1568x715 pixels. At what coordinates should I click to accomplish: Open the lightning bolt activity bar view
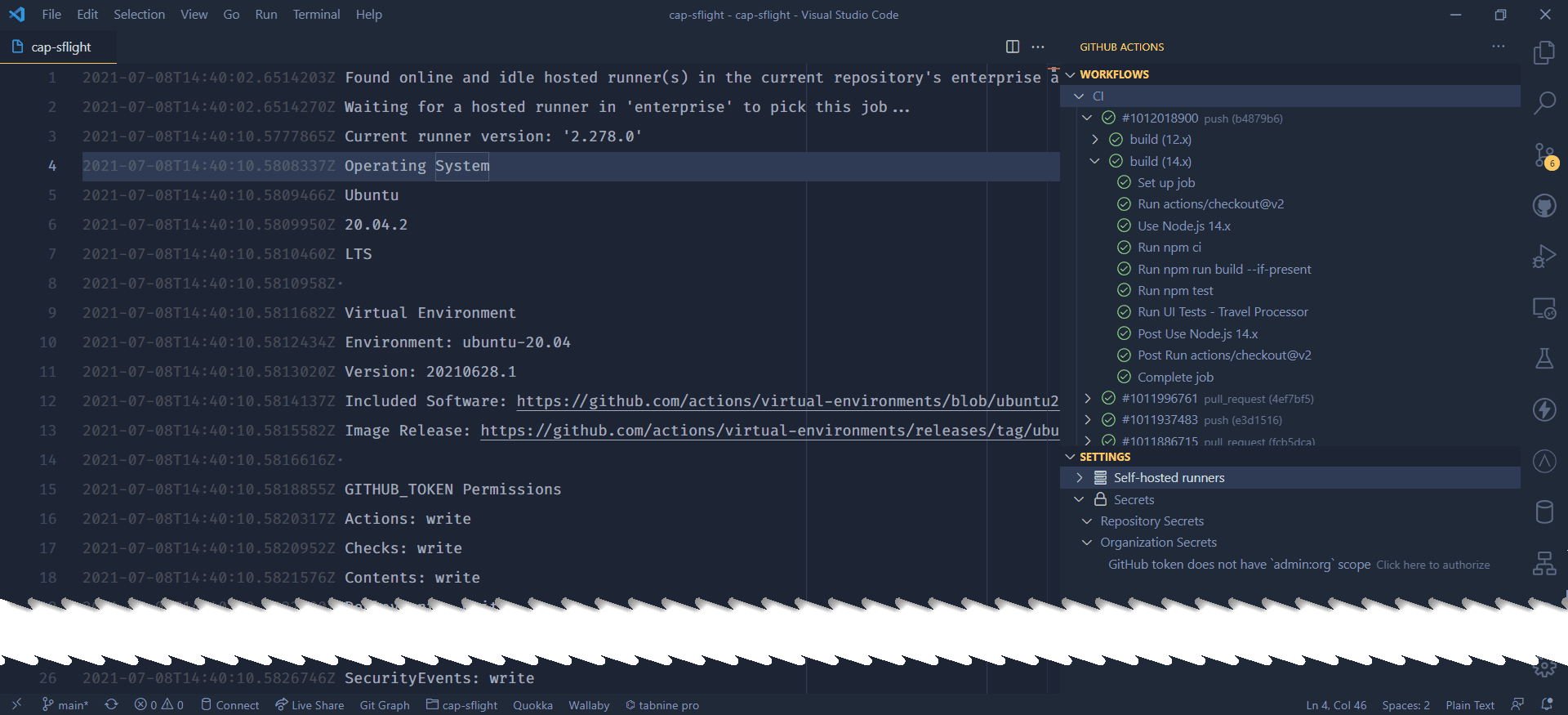click(1543, 409)
